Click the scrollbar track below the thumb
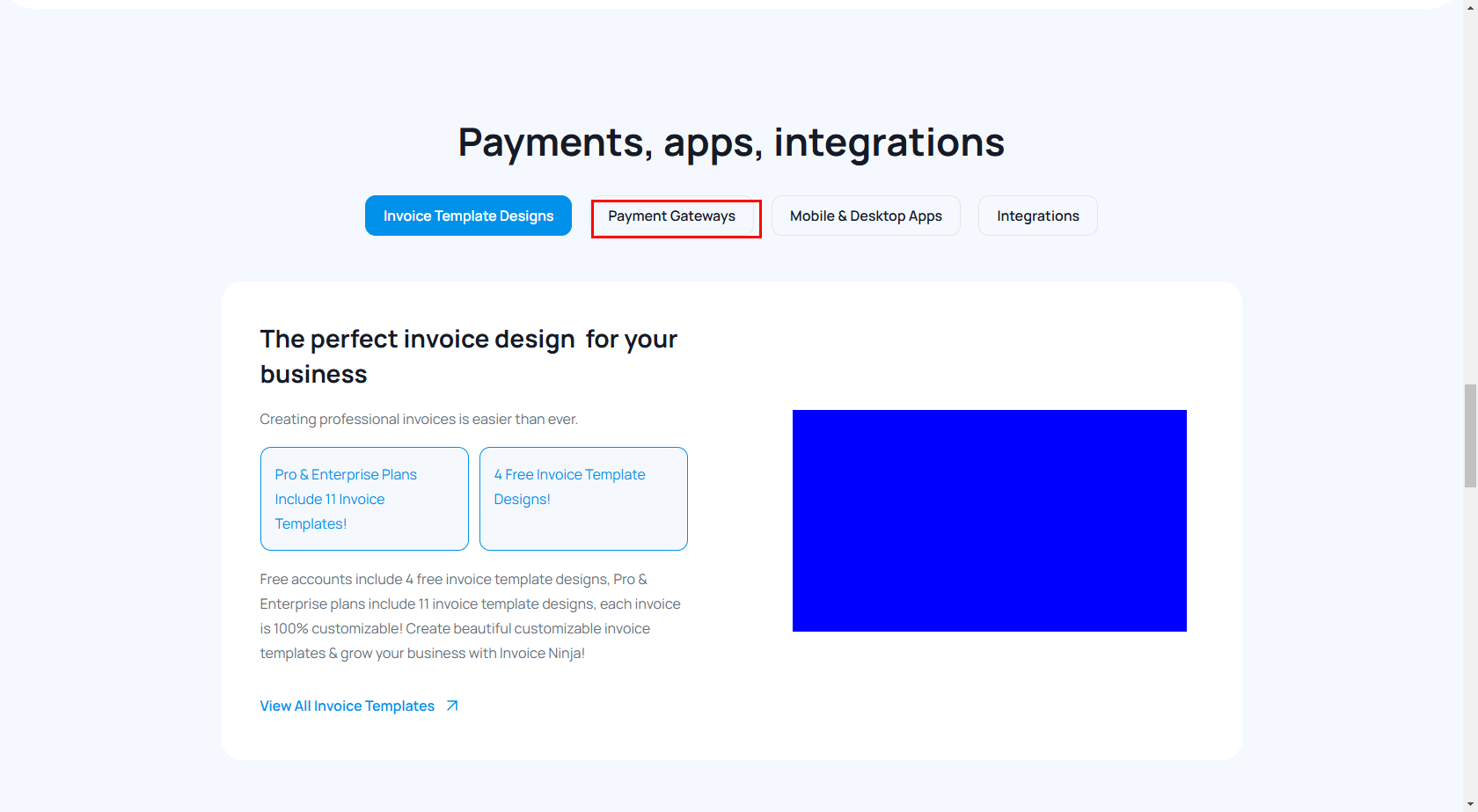1478x812 pixels. [1470, 642]
